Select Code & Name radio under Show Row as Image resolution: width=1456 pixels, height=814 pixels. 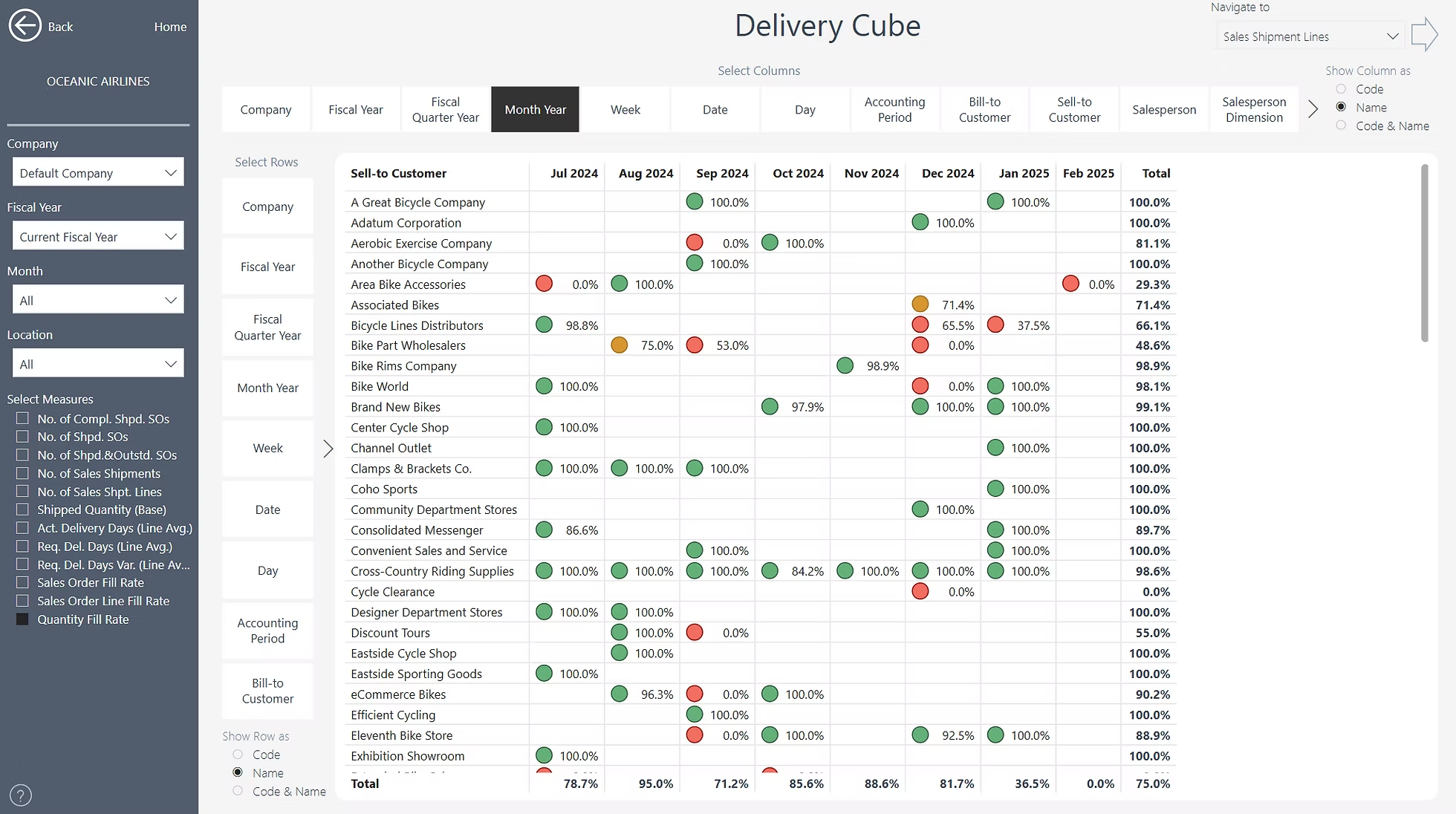[238, 791]
